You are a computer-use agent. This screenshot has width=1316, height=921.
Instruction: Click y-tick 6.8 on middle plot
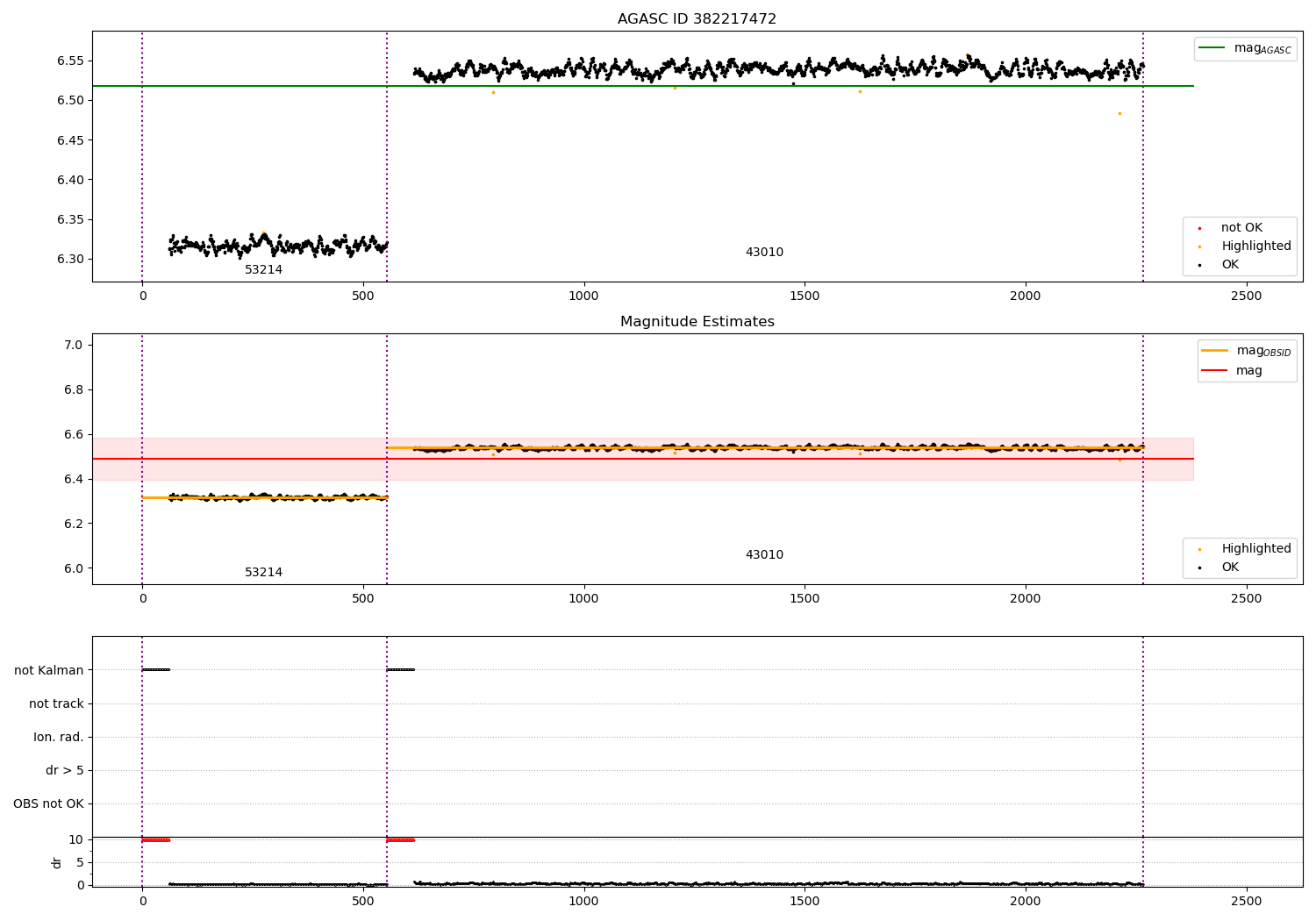(x=74, y=389)
